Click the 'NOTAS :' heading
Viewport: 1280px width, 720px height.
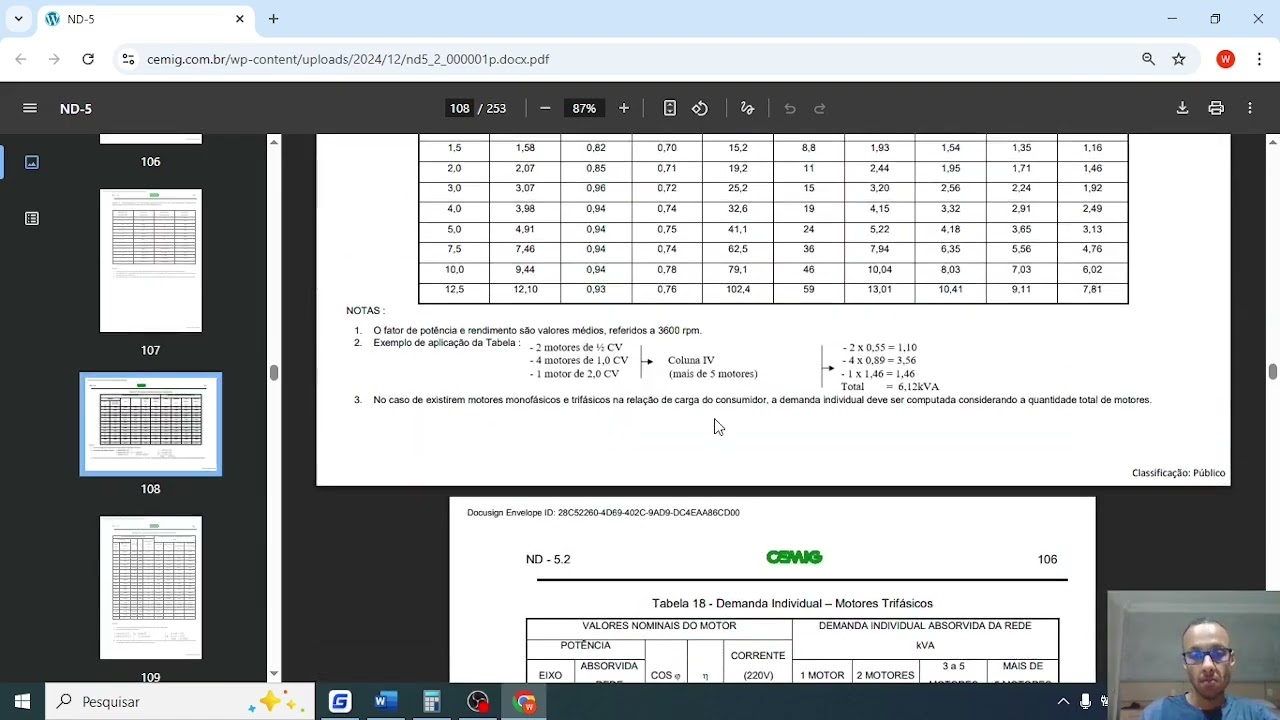coord(365,311)
